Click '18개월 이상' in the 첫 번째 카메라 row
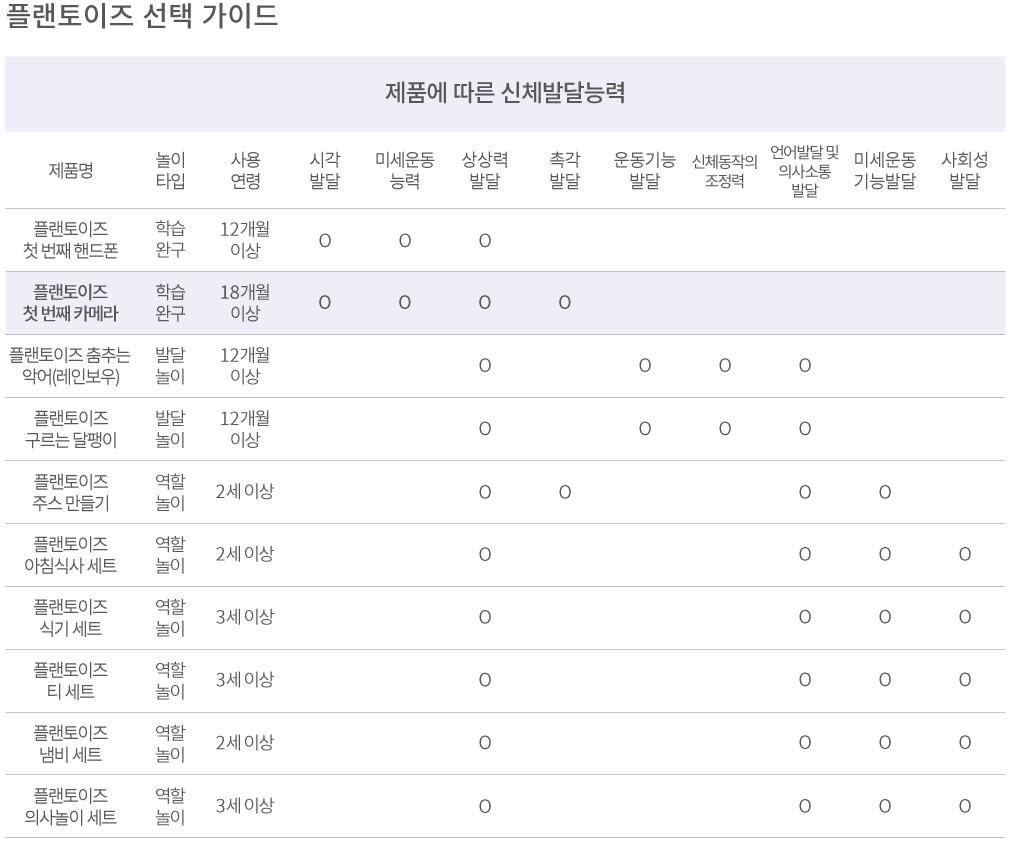 (x=245, y=303)
